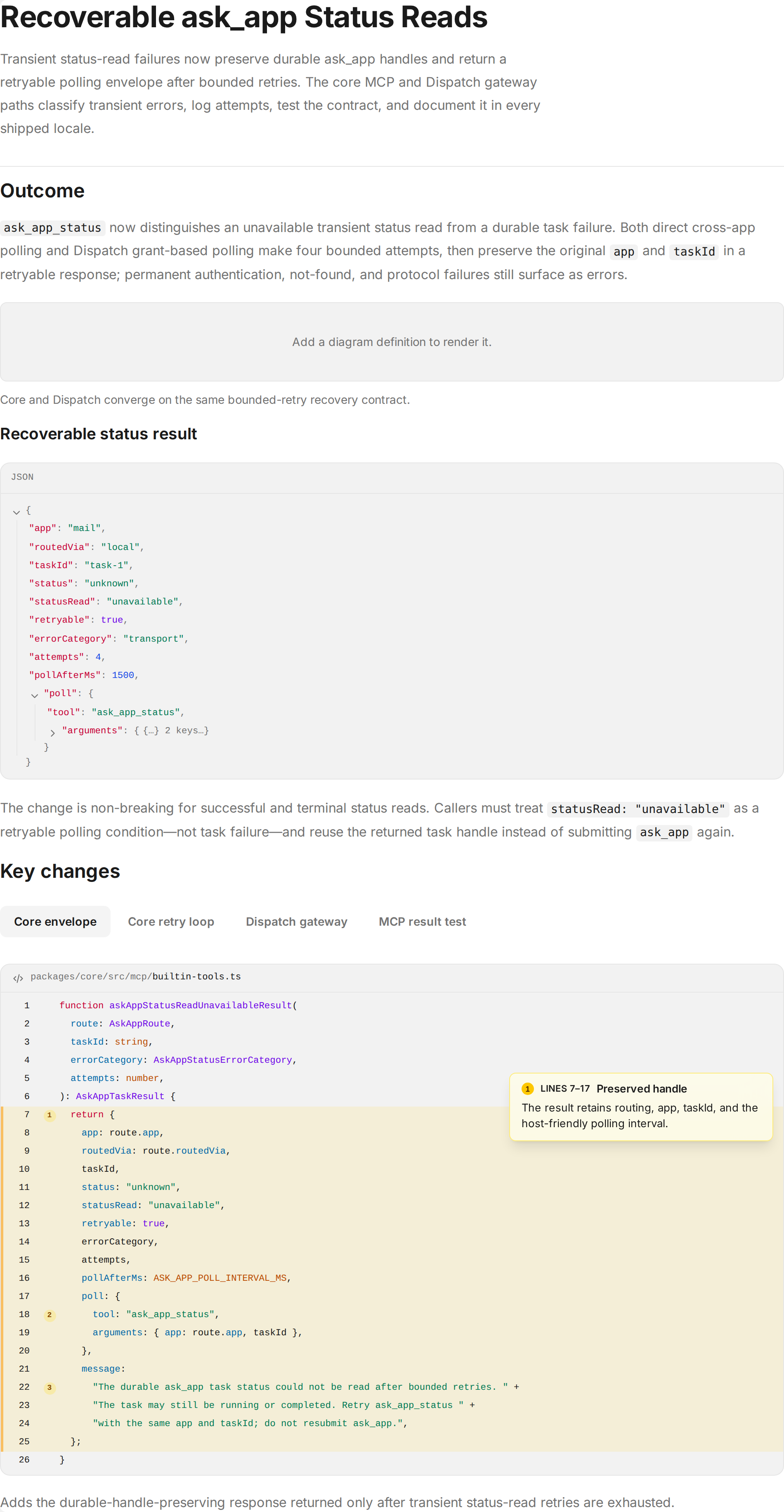Switch to the Core retry loop tab
Image resolution: width=784 pixels, height=1512 pixels.
[171, 922]
